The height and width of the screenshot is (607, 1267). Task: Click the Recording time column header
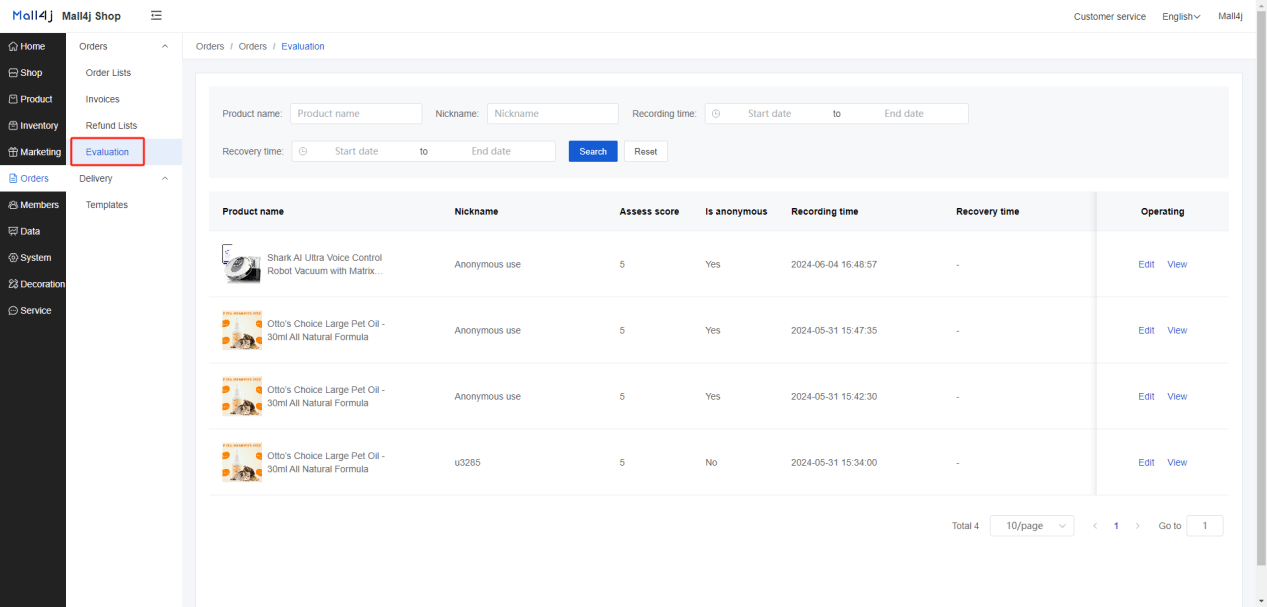tap(824, 212)
